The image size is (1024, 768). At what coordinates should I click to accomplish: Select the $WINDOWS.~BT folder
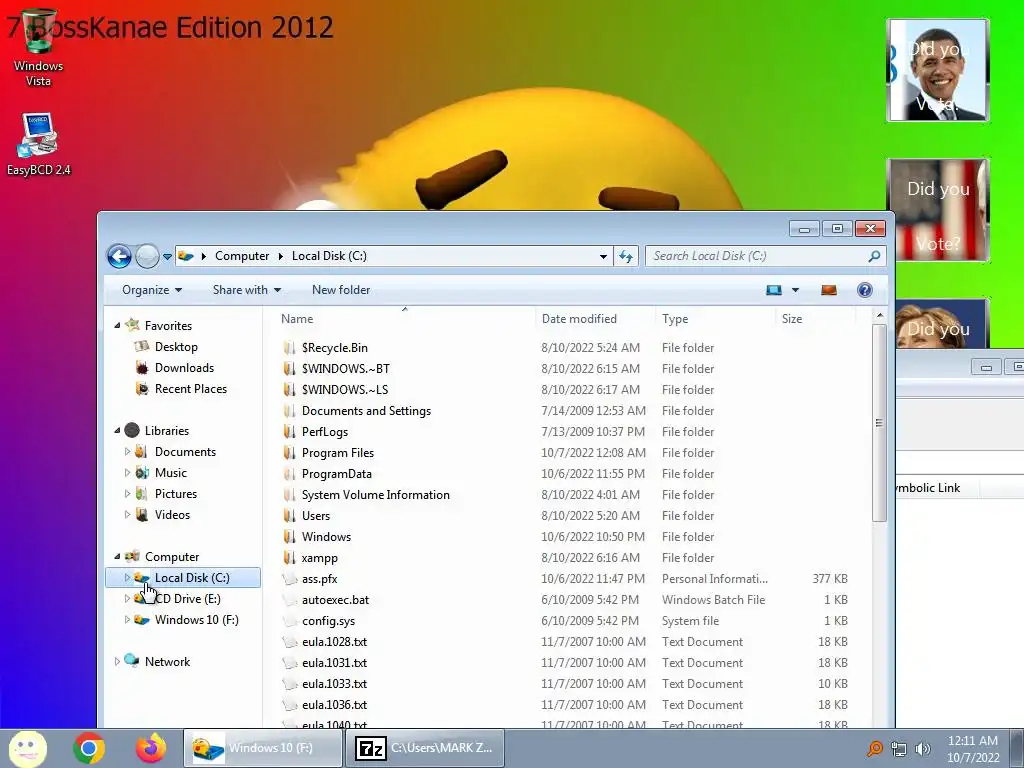point(345,368)
